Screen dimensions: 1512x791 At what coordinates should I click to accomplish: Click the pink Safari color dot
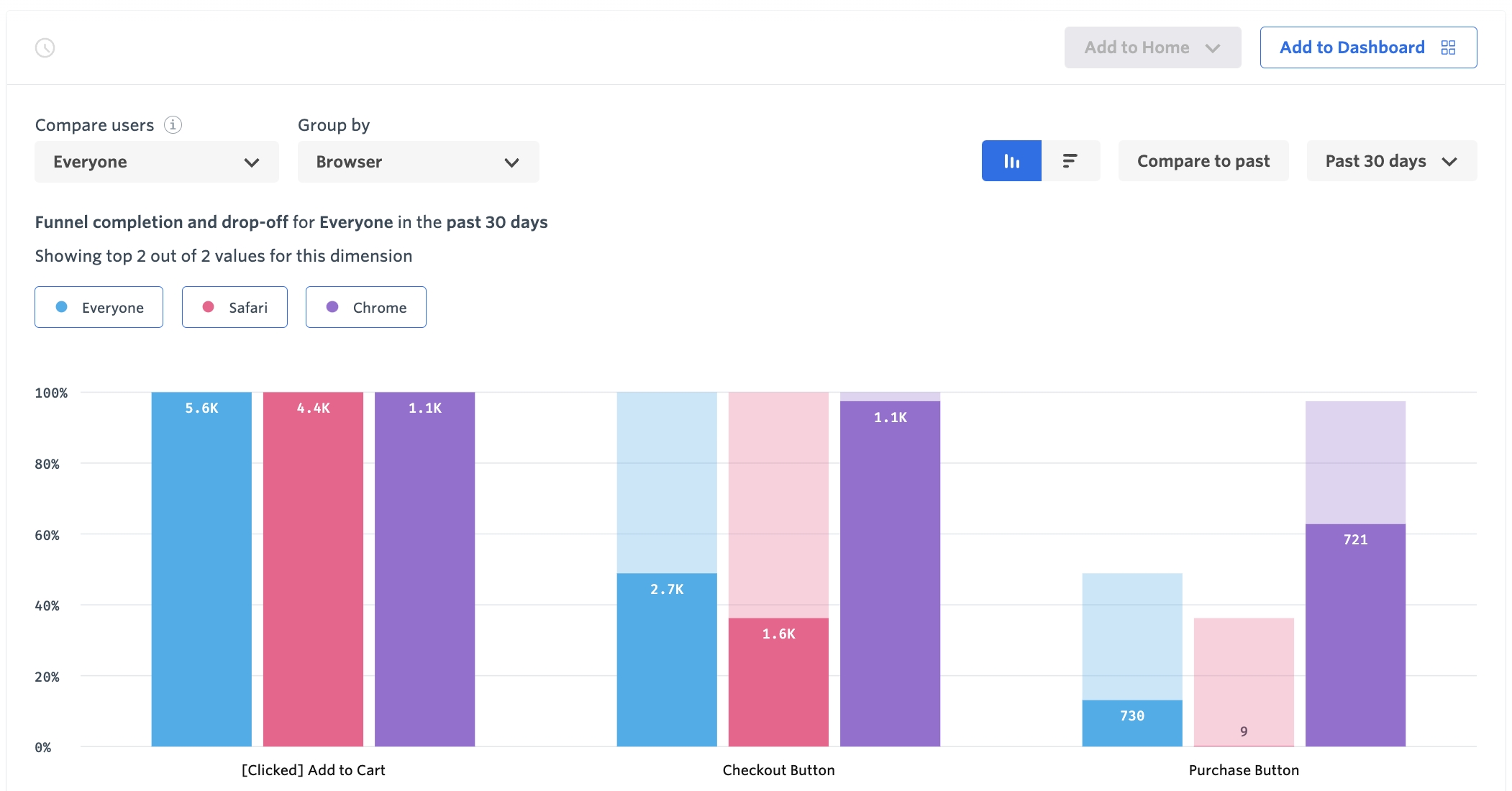coord(209,307)
